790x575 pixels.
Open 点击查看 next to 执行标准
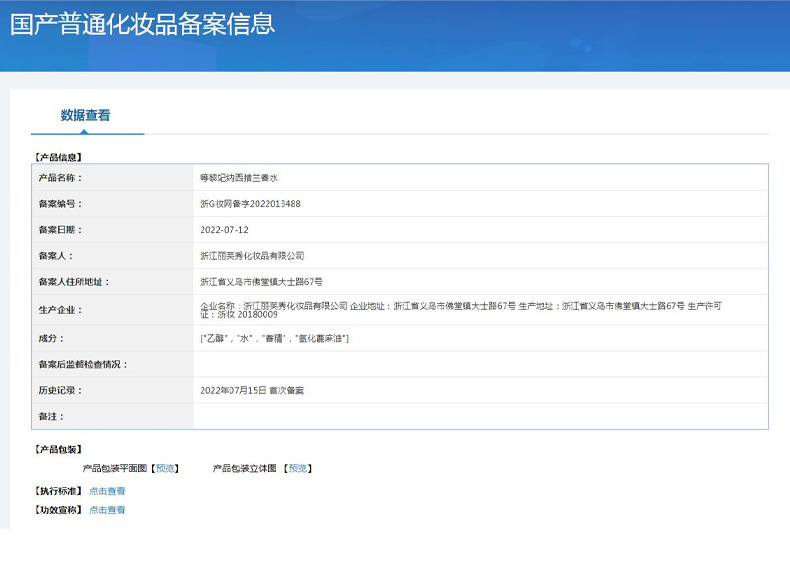107,491
